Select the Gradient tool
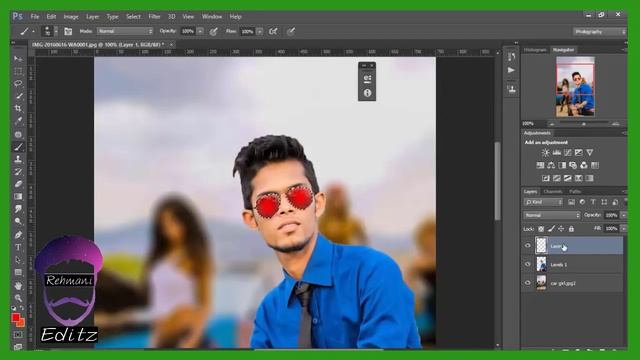The height and width of the screenshot is (360, 640). (x=18, y=197)
